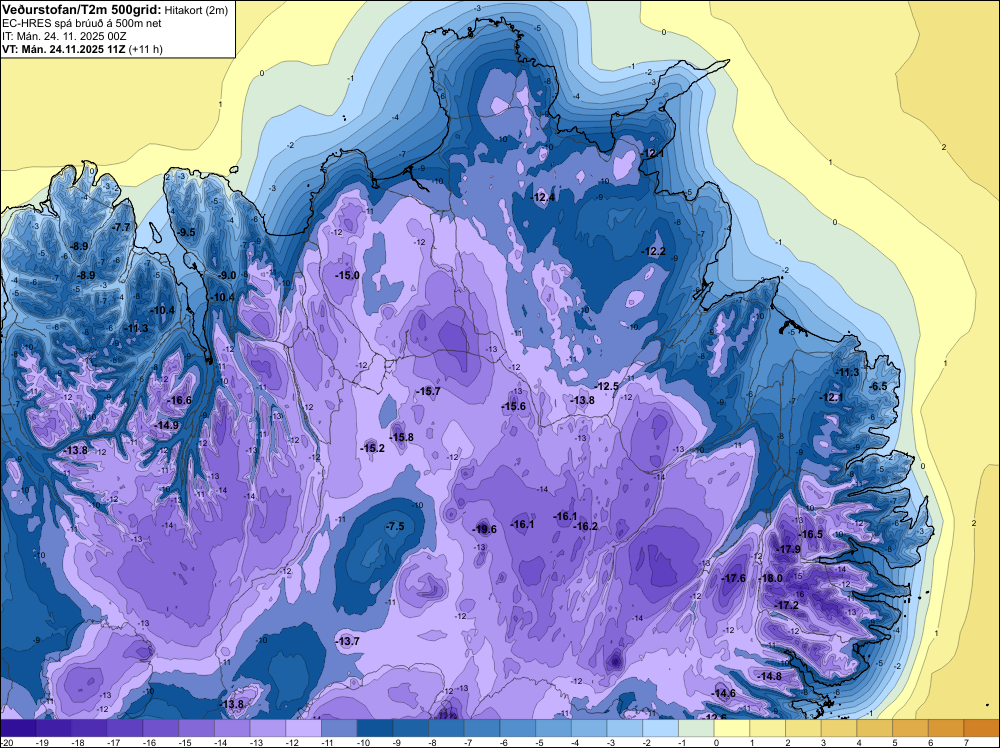Click the temperature label "-15.7"
1000x748 pixels.
pos(428,391)
